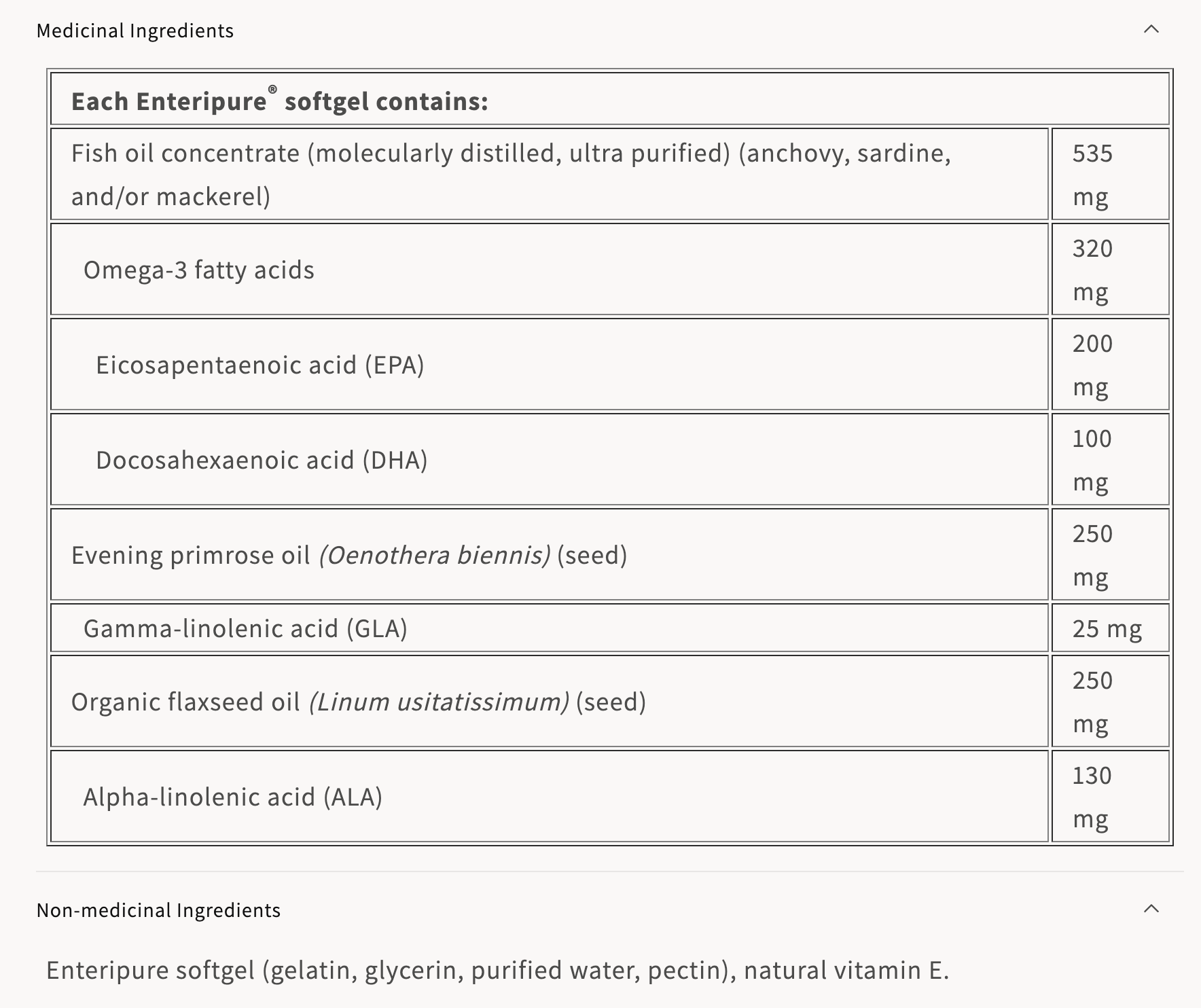This screenshot has width=1201, height=1008.
Task: Click the 320 mg Omega-3 amount
Action: [1092, 270]
